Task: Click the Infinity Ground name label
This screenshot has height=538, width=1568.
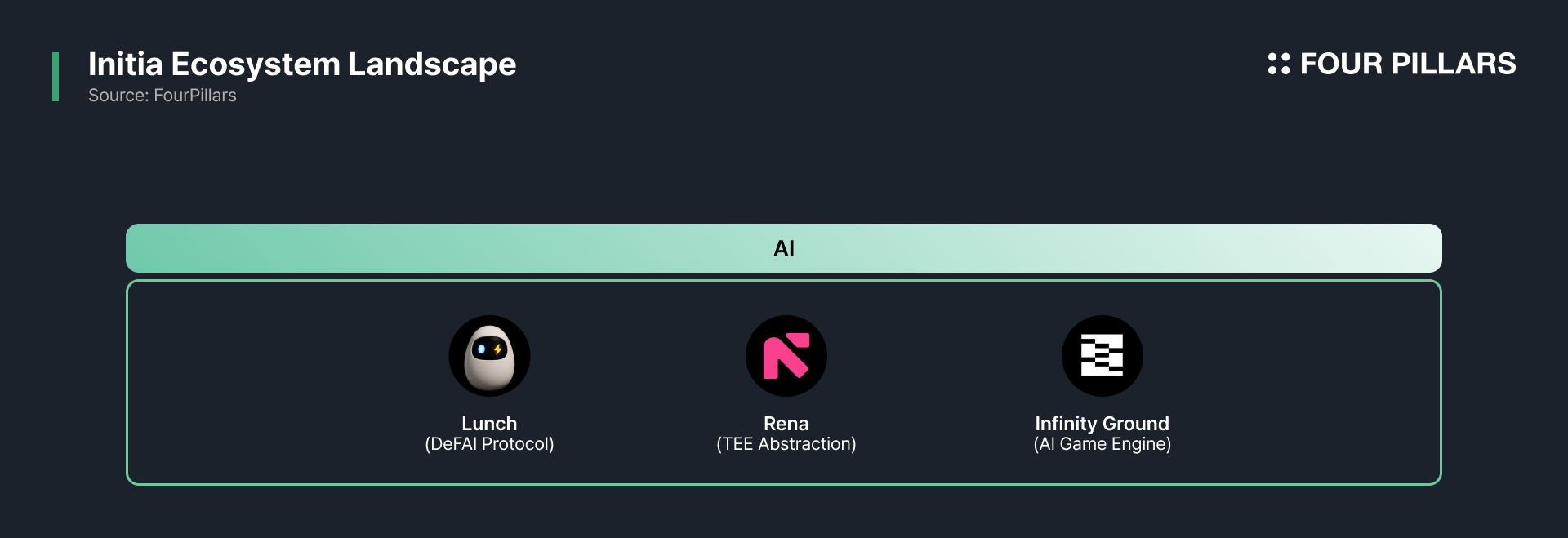Action: pos(1102,424)
